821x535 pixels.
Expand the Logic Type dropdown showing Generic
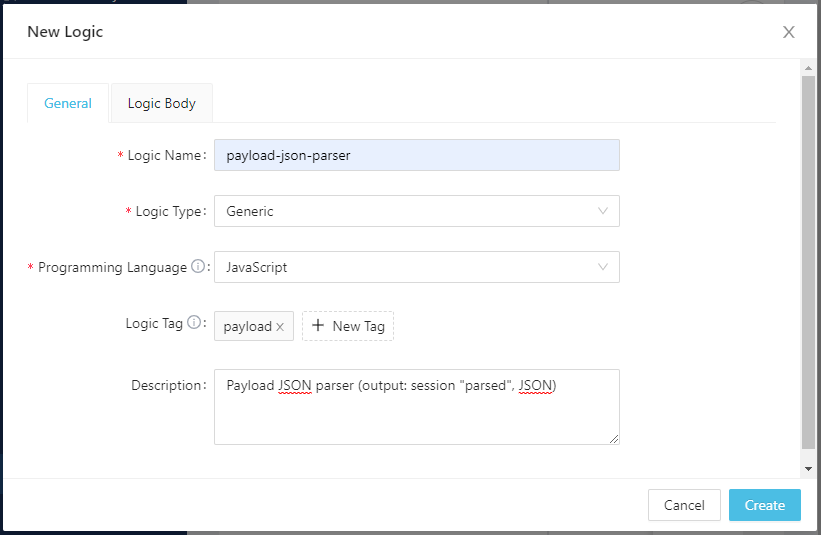click(x=416, y=211)
